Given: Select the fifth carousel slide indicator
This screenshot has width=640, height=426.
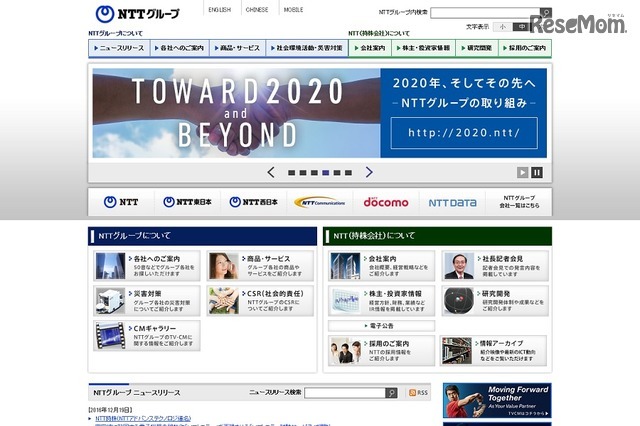Looking at the screenshot, I should (x=337, y=173).
